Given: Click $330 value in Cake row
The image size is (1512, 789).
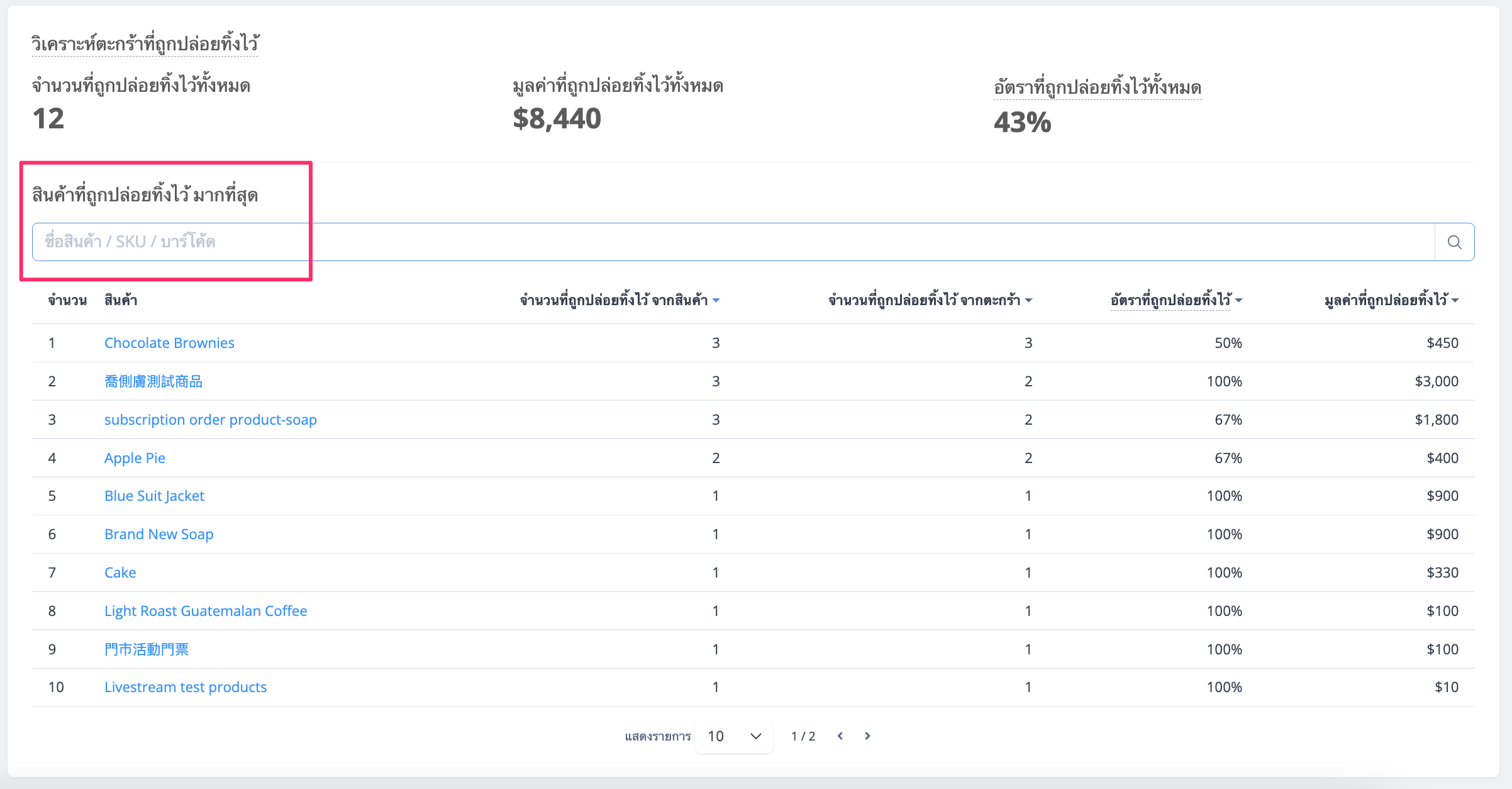Looking at the screenshot, I should 1443,573.
